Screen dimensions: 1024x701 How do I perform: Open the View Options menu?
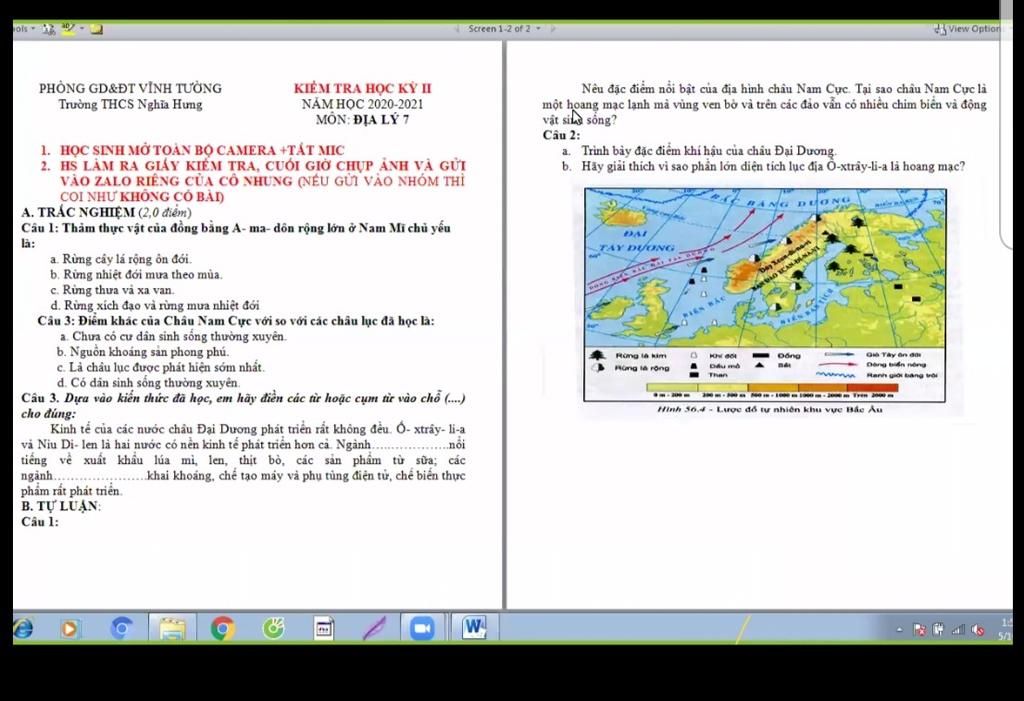(x=968, y=29)
